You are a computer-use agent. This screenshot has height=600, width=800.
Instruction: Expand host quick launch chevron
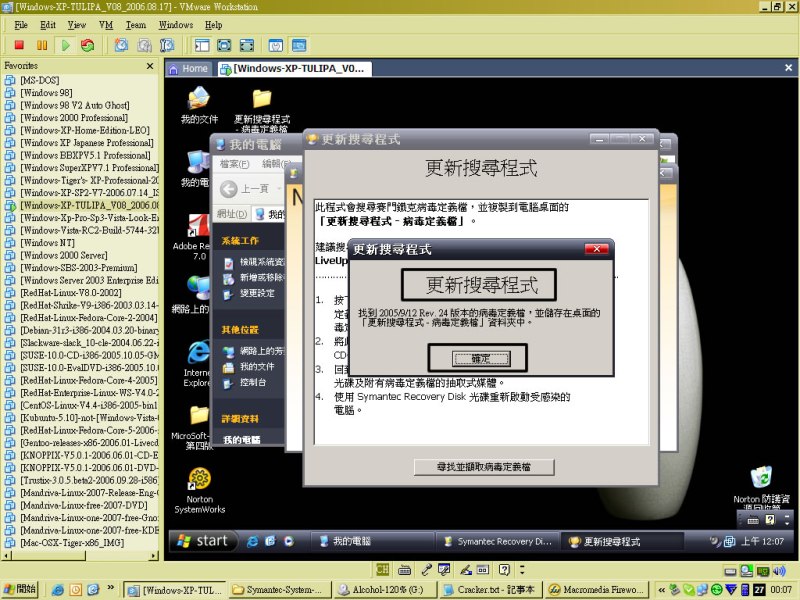pos(111,588)
